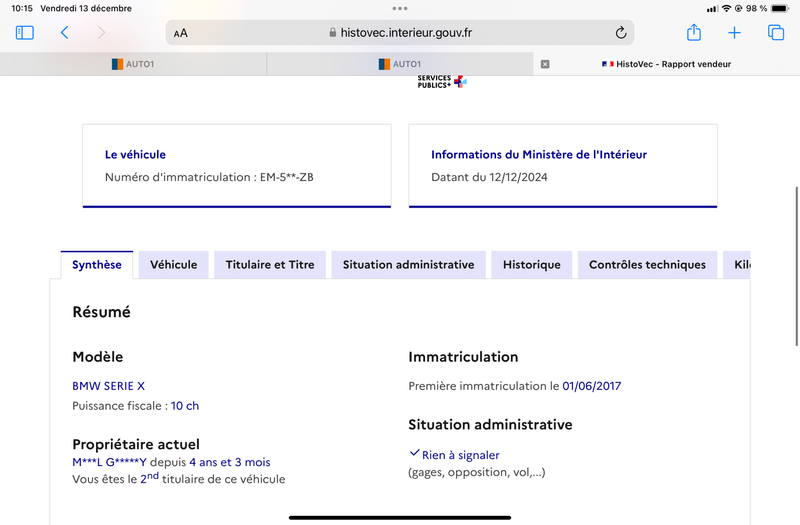
Task: Click the 10 ch fiscal power value
Action: click(185, 406)
